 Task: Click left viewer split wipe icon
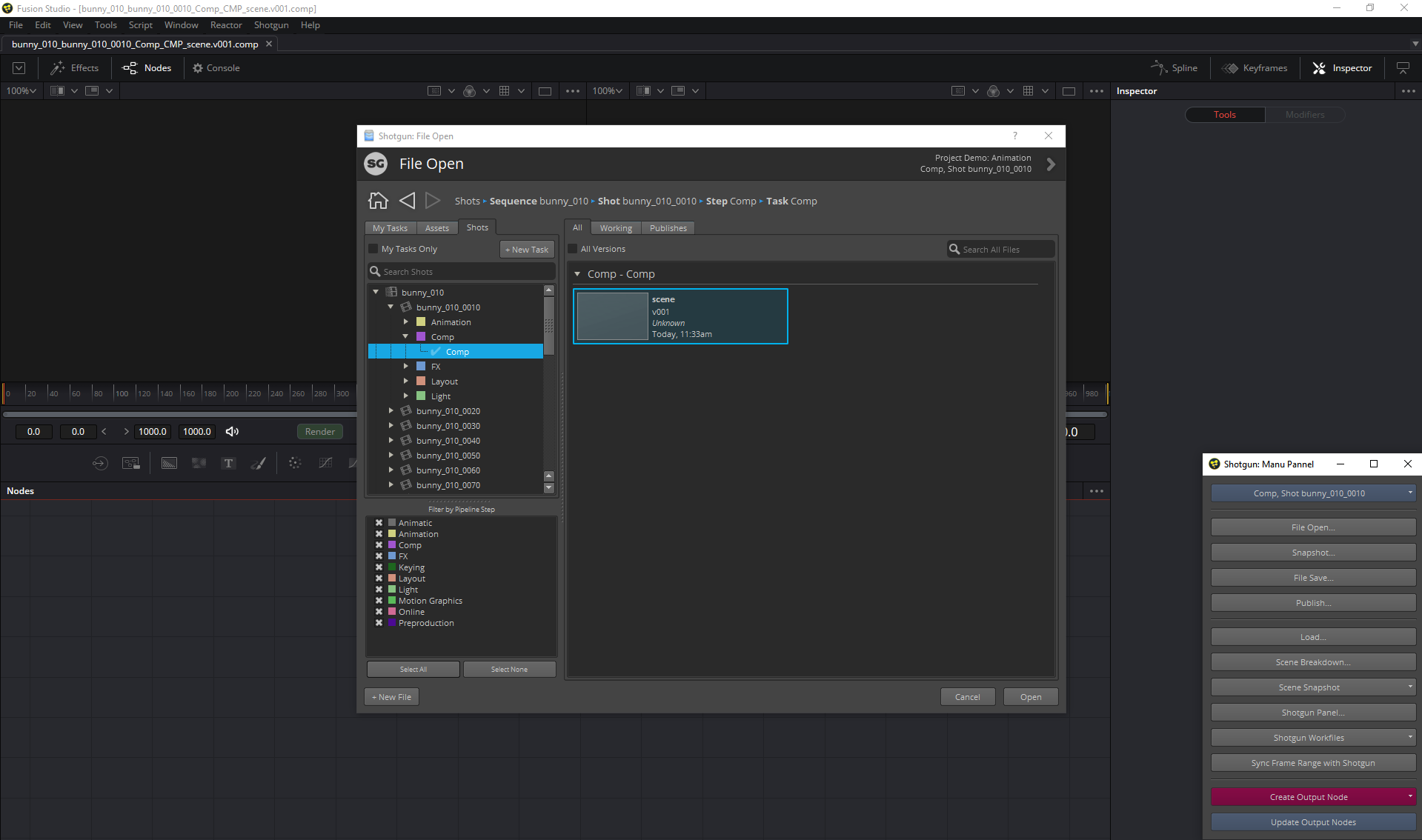57,90
